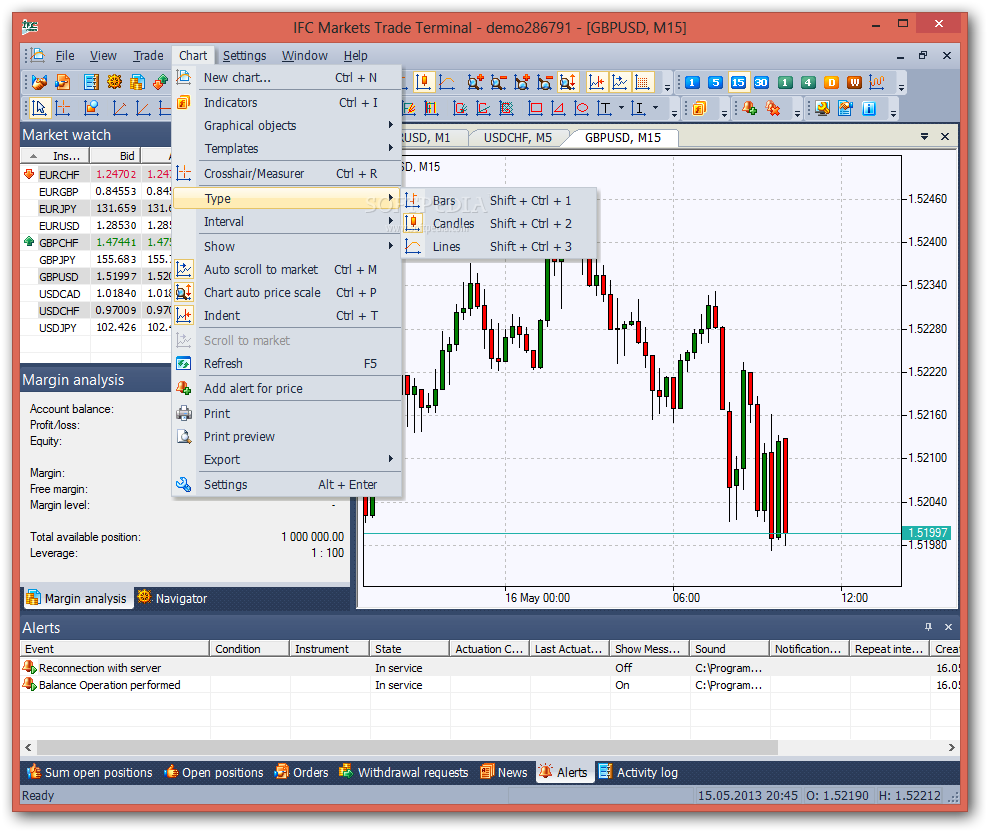Switch to the Navigator tab
The image size is (988, 832).
coord(172,598)
